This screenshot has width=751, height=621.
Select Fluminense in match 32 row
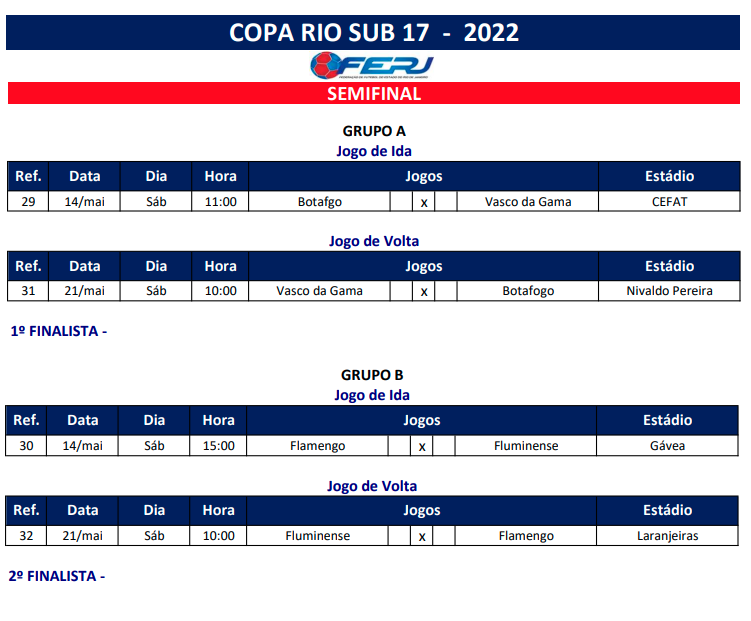(317, 536)
